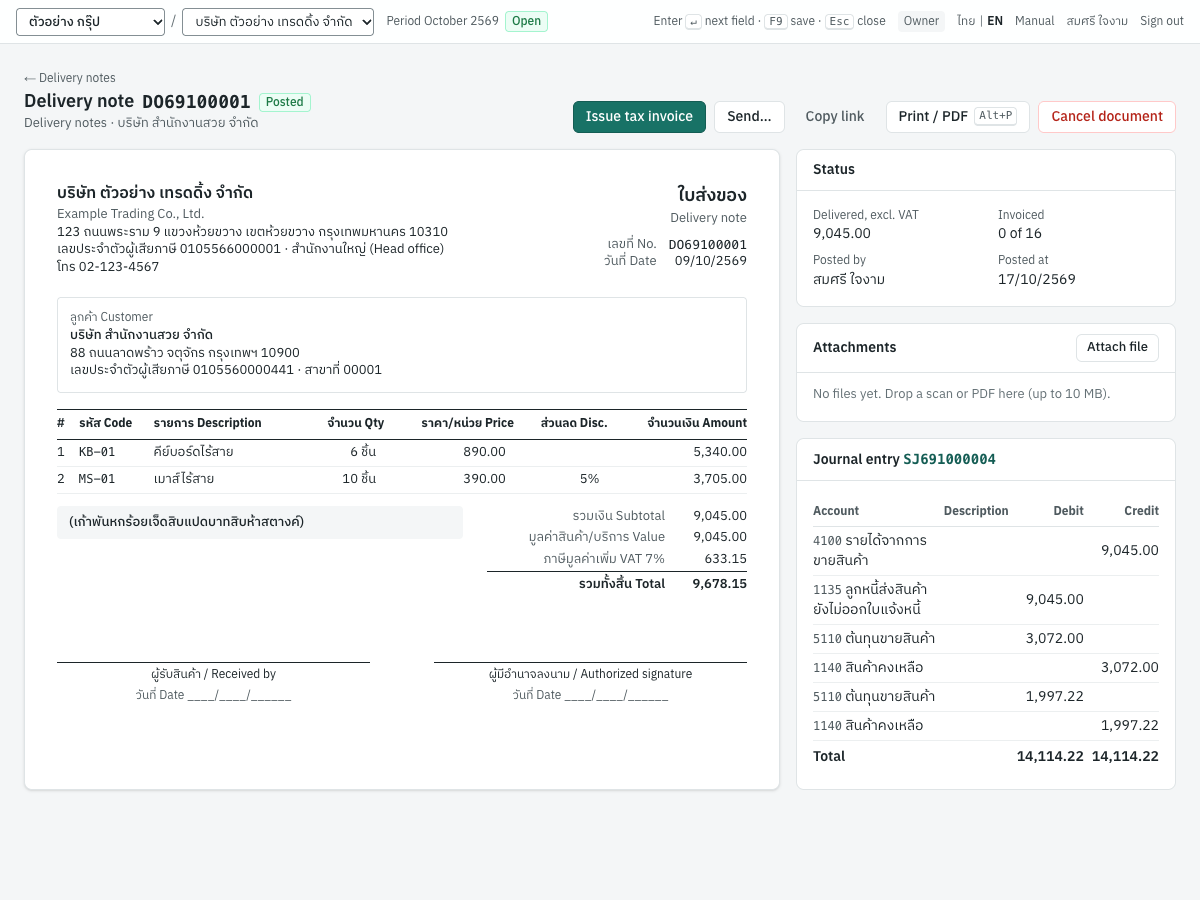Click the attachments drop area text
Image resolution: width=1200 pixels, height=900 pixels.
pos(962,394)
